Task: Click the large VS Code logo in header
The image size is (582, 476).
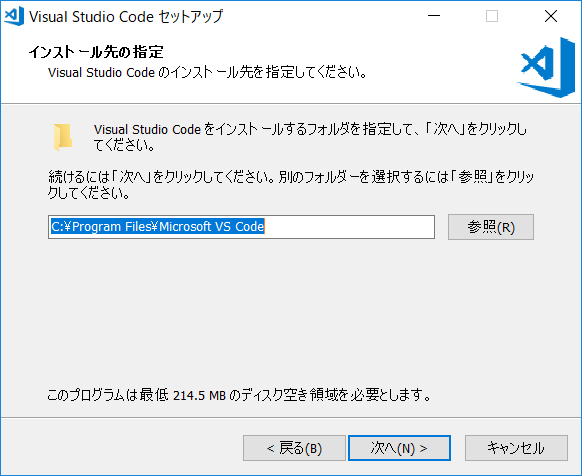Action: tap(546, 67)
